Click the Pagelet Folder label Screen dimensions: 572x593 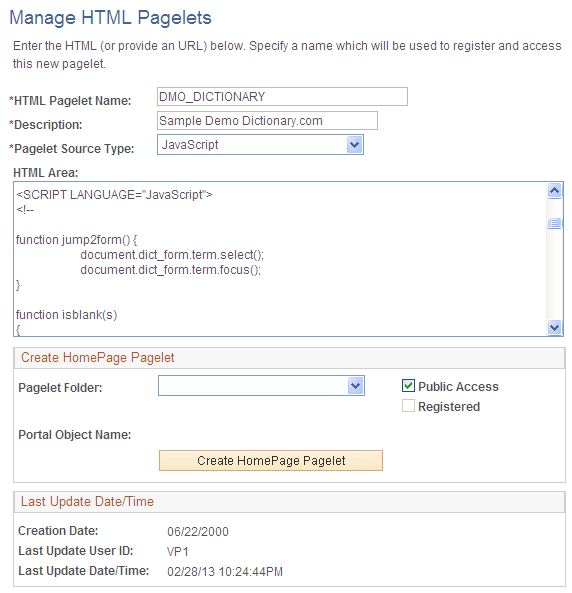tap(60, 388)
